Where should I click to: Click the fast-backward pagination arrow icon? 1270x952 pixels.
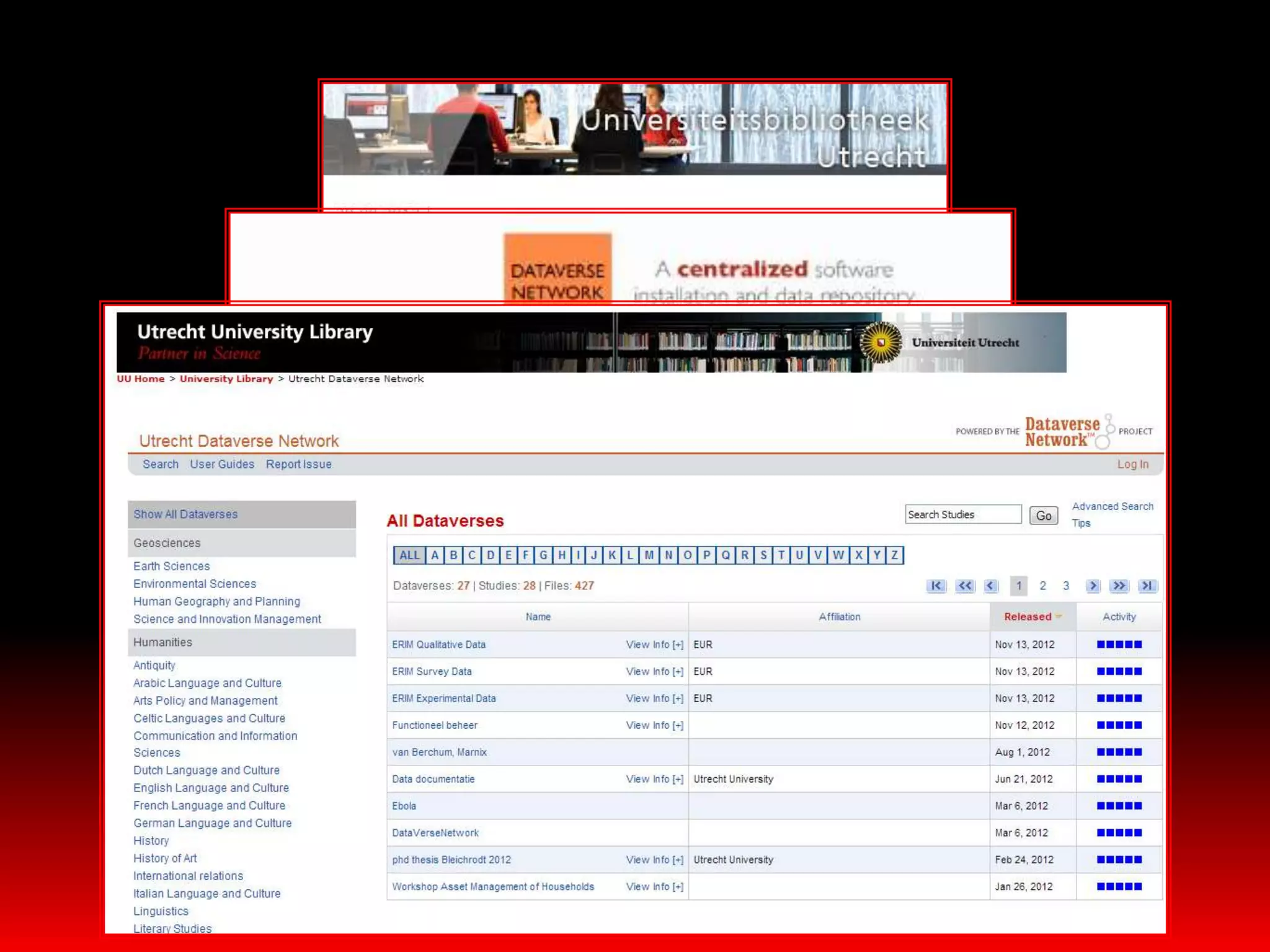point(965,586)
